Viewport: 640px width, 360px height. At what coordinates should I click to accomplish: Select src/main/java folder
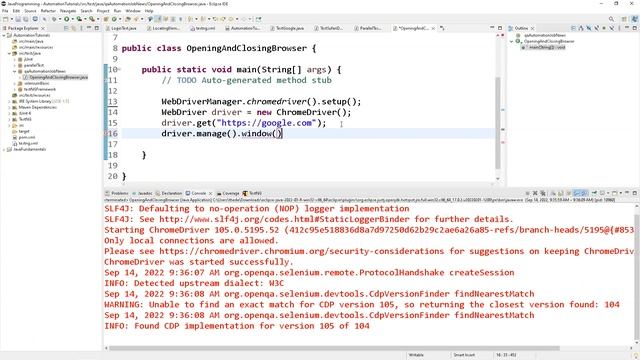31,42
